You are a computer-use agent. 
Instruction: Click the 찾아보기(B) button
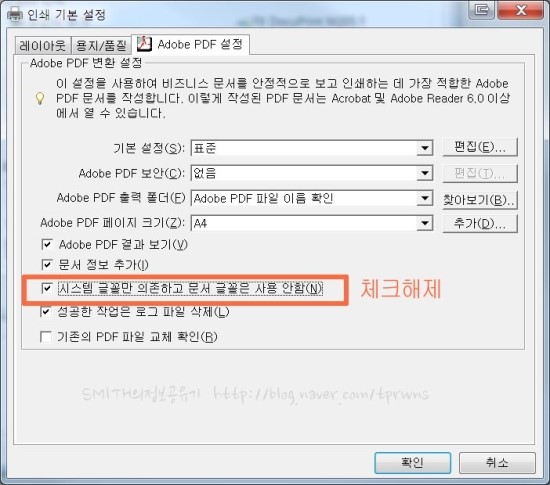point(480,200)
